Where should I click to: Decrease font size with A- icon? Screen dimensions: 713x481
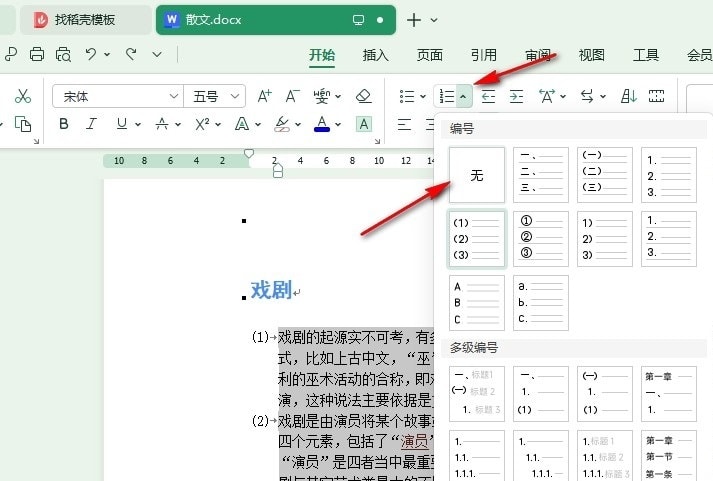(x=292, y=96)
